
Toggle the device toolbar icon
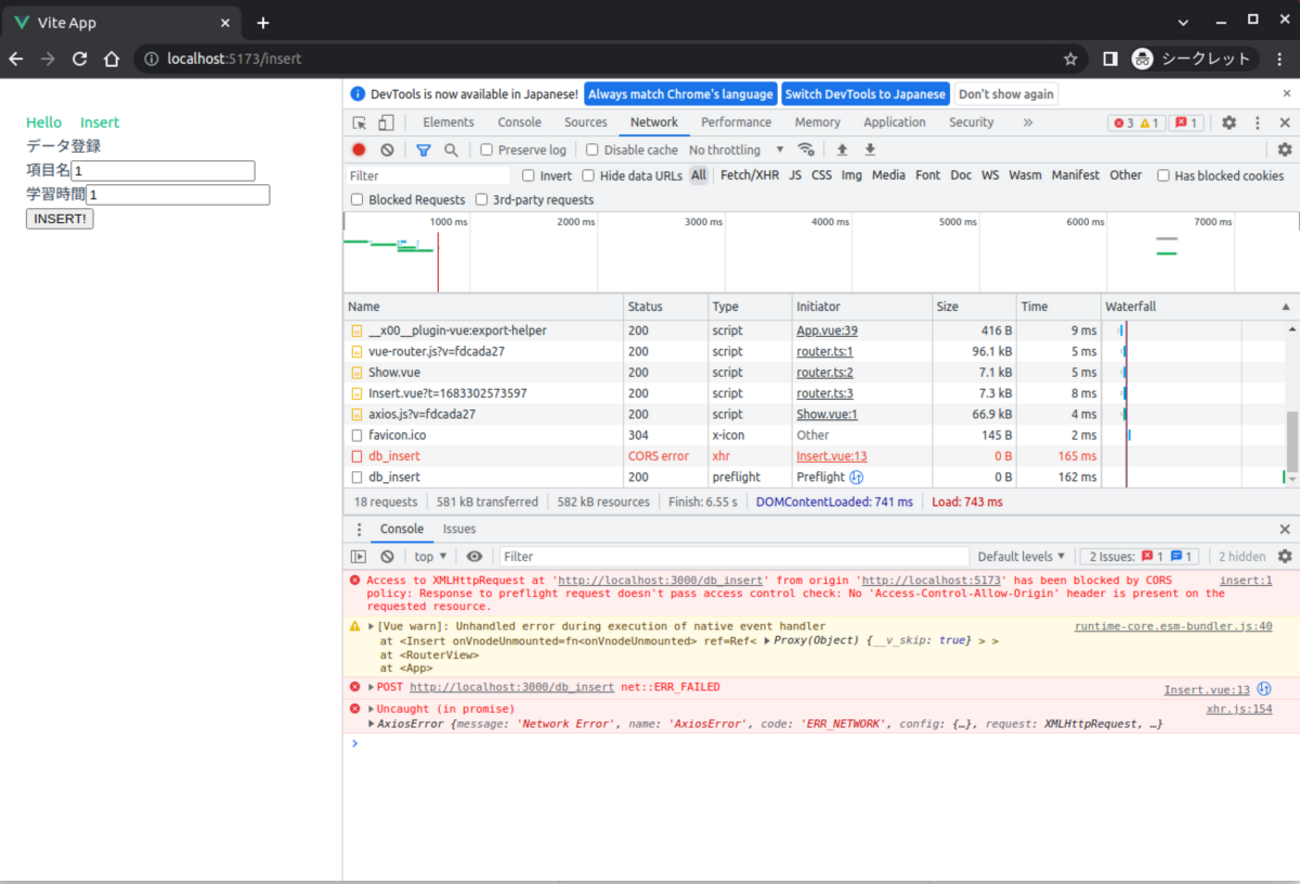click(x=386, y=123)
